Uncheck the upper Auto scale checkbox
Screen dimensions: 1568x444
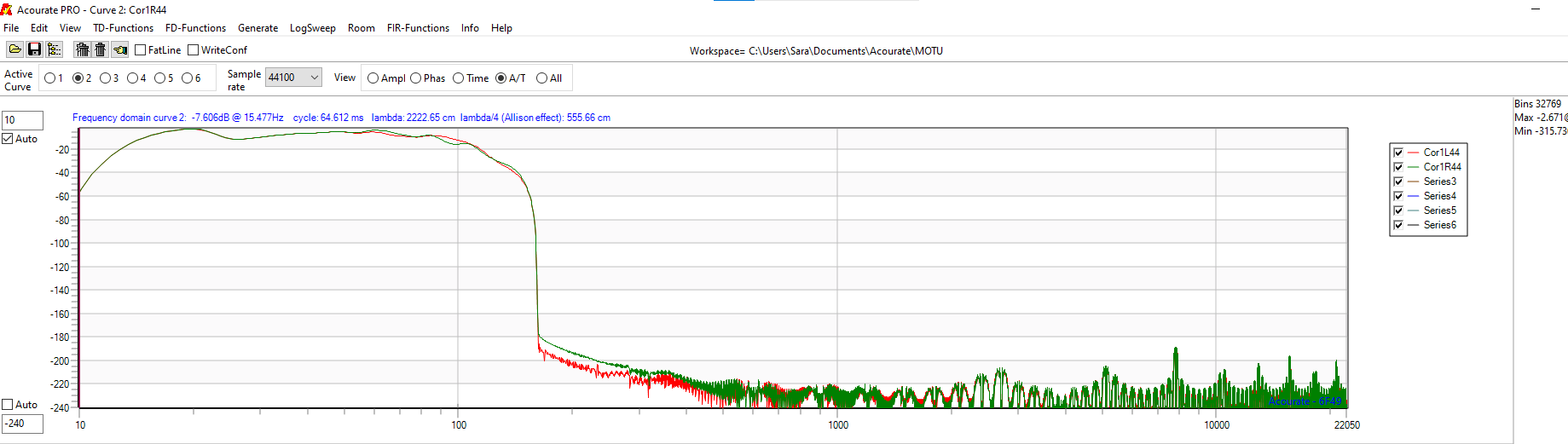[8, 139]
